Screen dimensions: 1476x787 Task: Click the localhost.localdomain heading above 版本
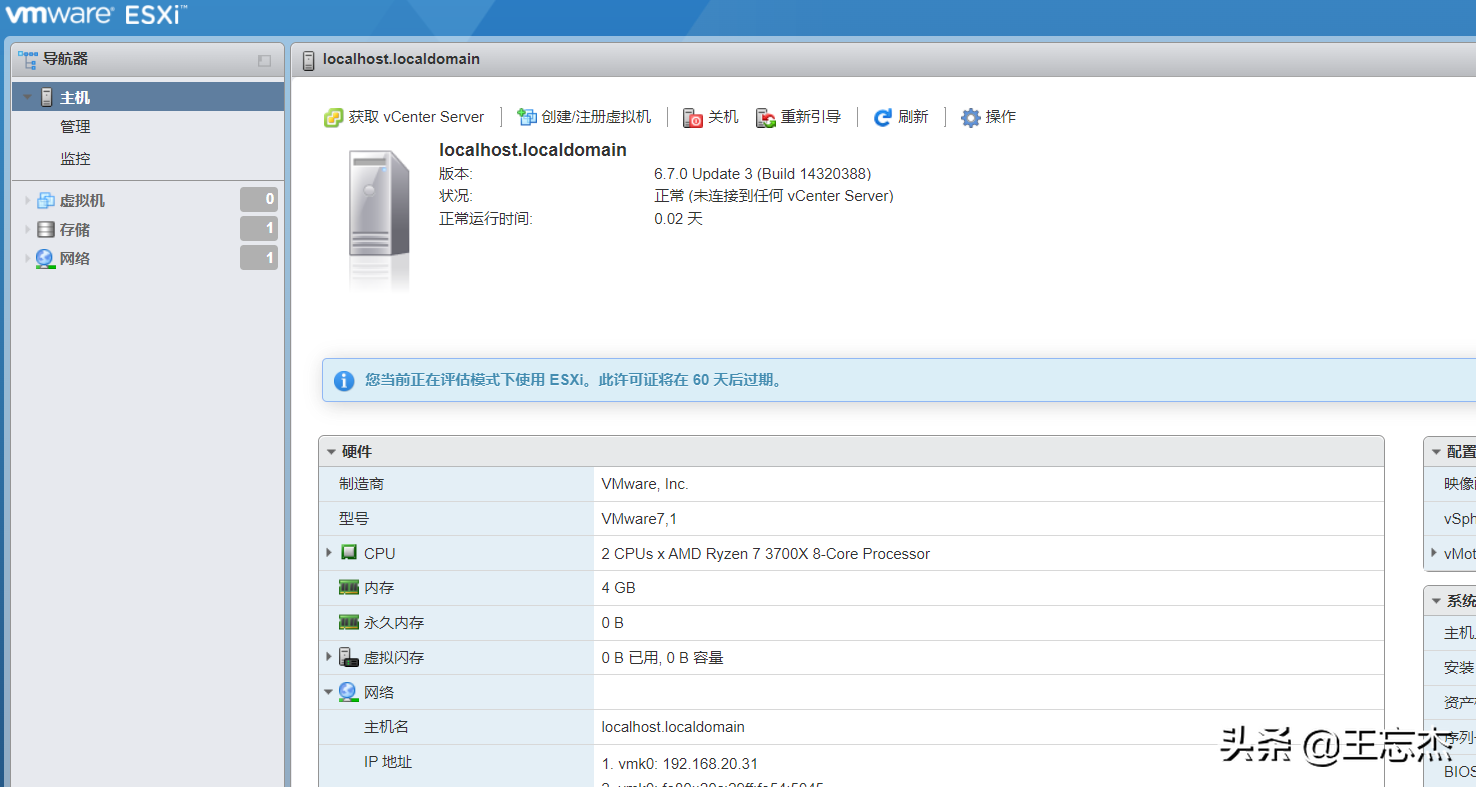533,150
